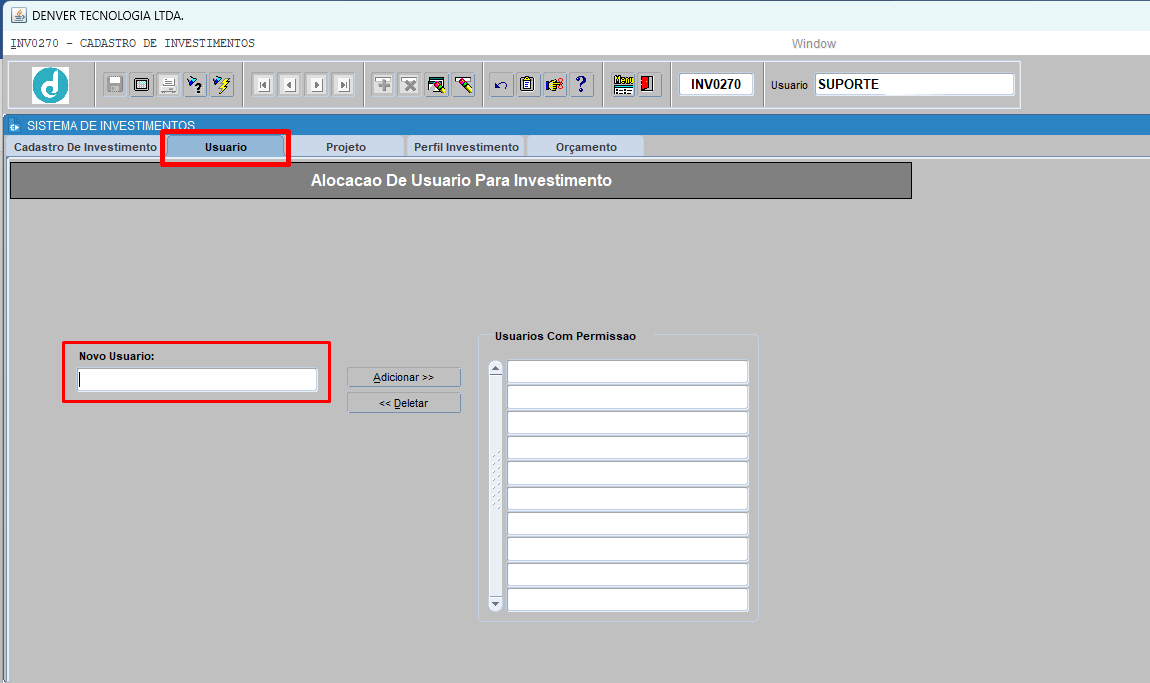Go to the next record
This screenshot has width=1150, height=683.
[316, 85]
